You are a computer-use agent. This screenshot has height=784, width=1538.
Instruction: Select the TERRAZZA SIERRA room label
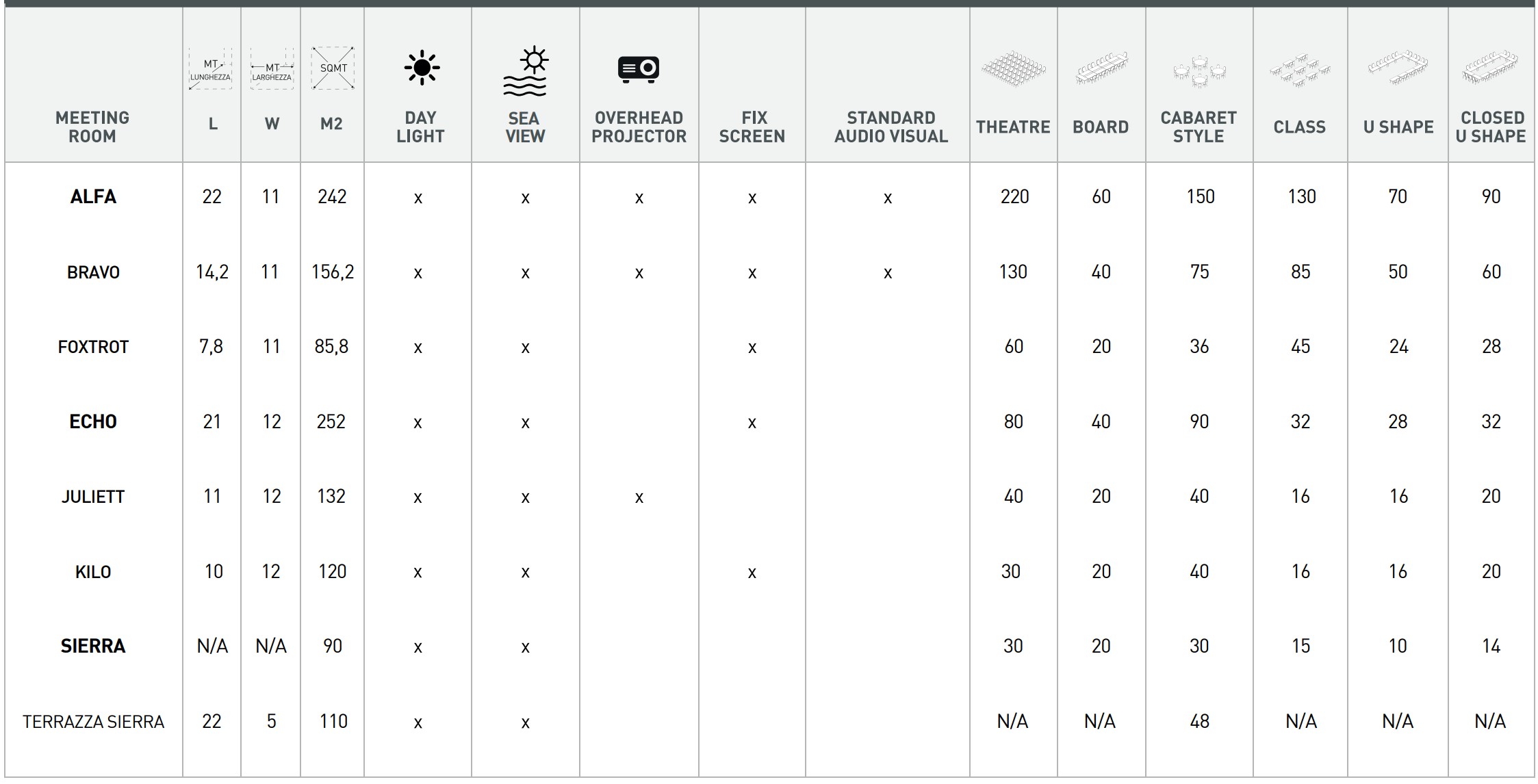pyautogui.click(x=93, y=722)
